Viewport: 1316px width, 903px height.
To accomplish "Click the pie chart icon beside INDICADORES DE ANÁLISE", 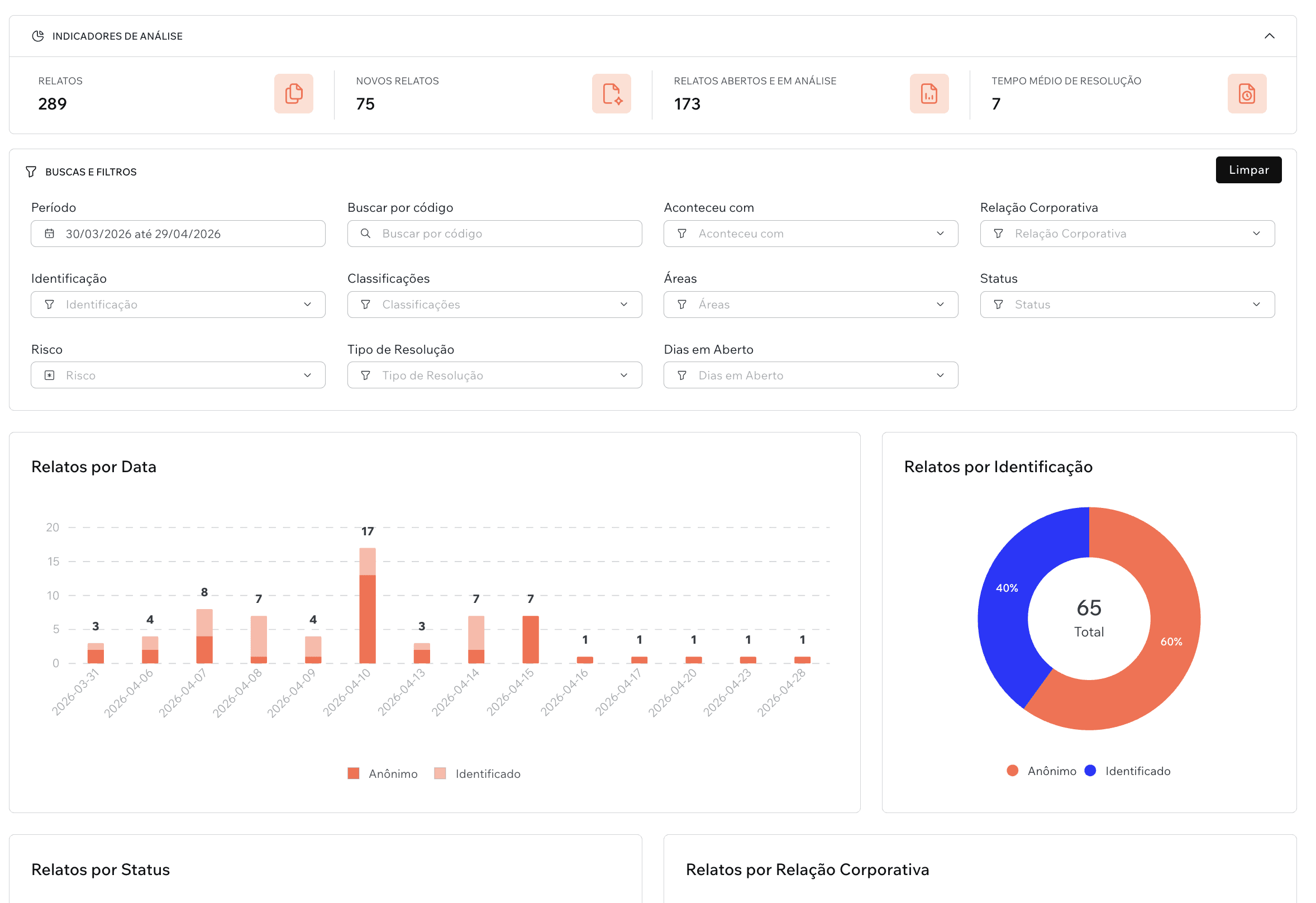I will 38,36.
